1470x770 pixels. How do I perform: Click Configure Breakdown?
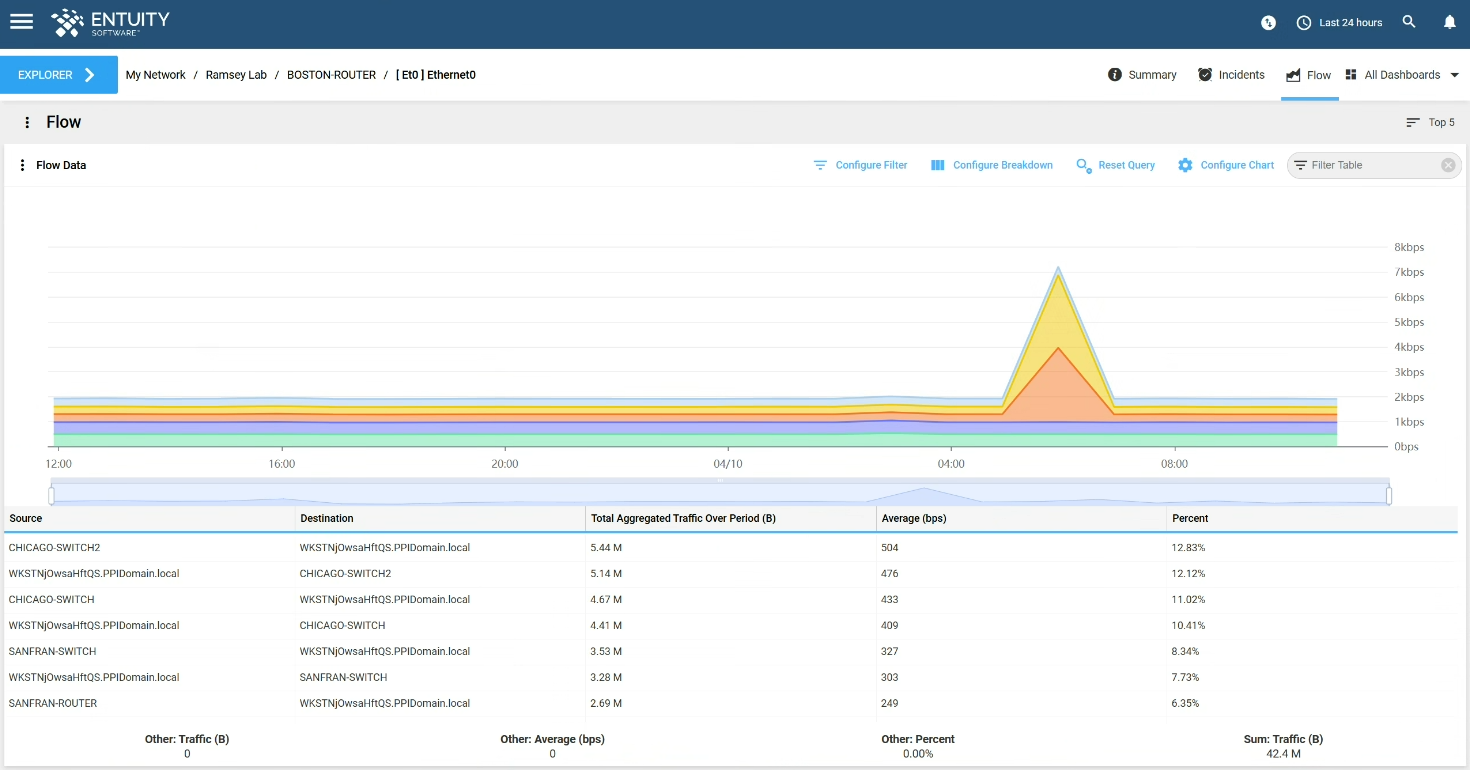coord(991,165)
